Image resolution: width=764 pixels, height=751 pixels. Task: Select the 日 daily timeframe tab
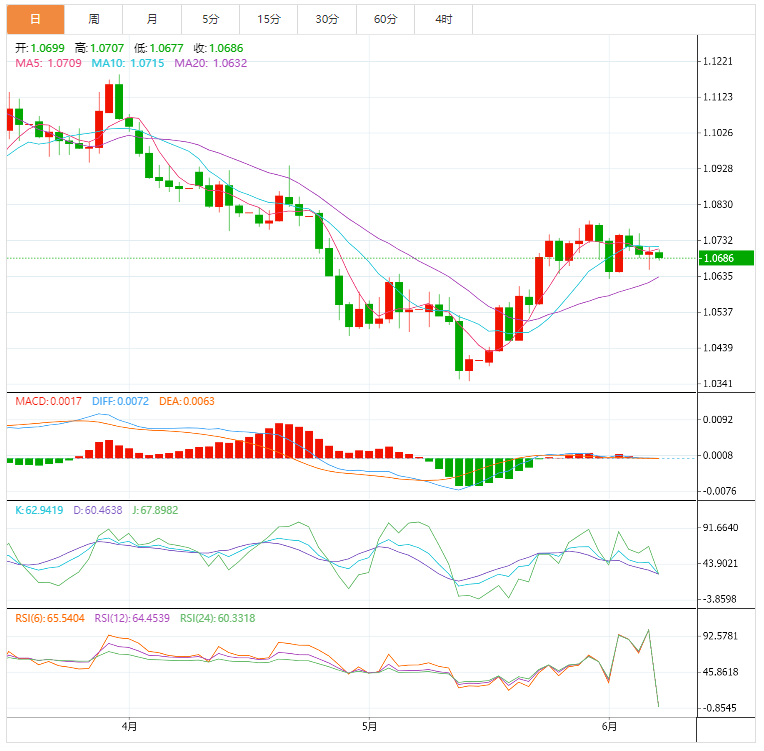pyautogui.click(x=35, y=19)
